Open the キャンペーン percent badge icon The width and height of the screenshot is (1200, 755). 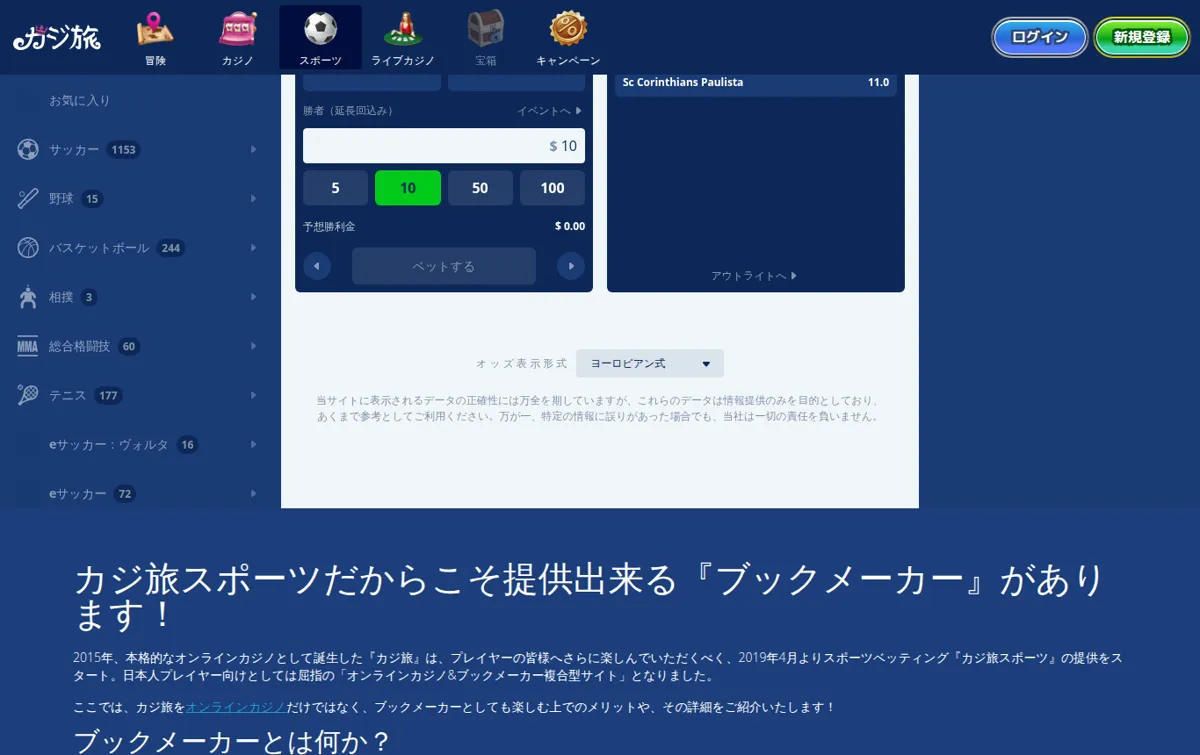[x=568, y=29]
